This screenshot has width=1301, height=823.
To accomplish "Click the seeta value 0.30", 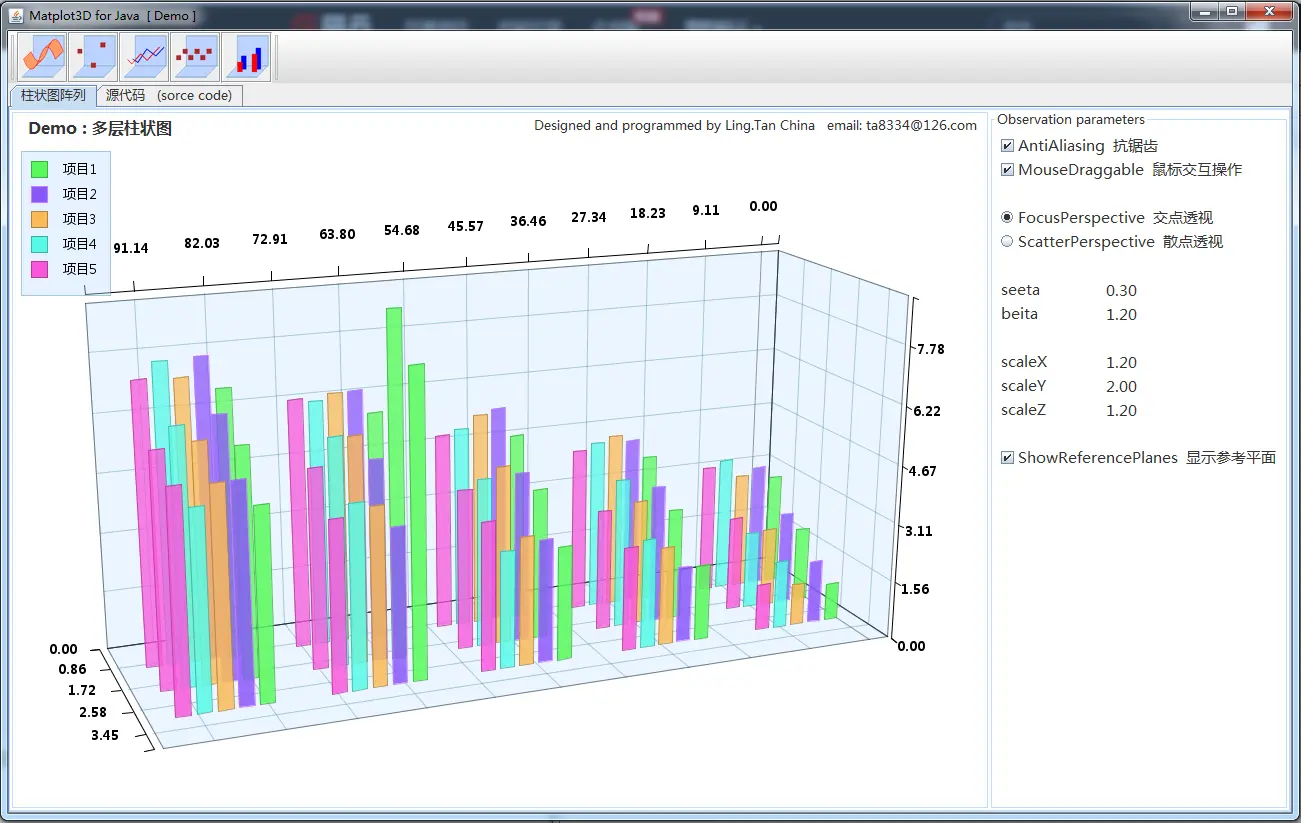I will [x=1121, y=291].
